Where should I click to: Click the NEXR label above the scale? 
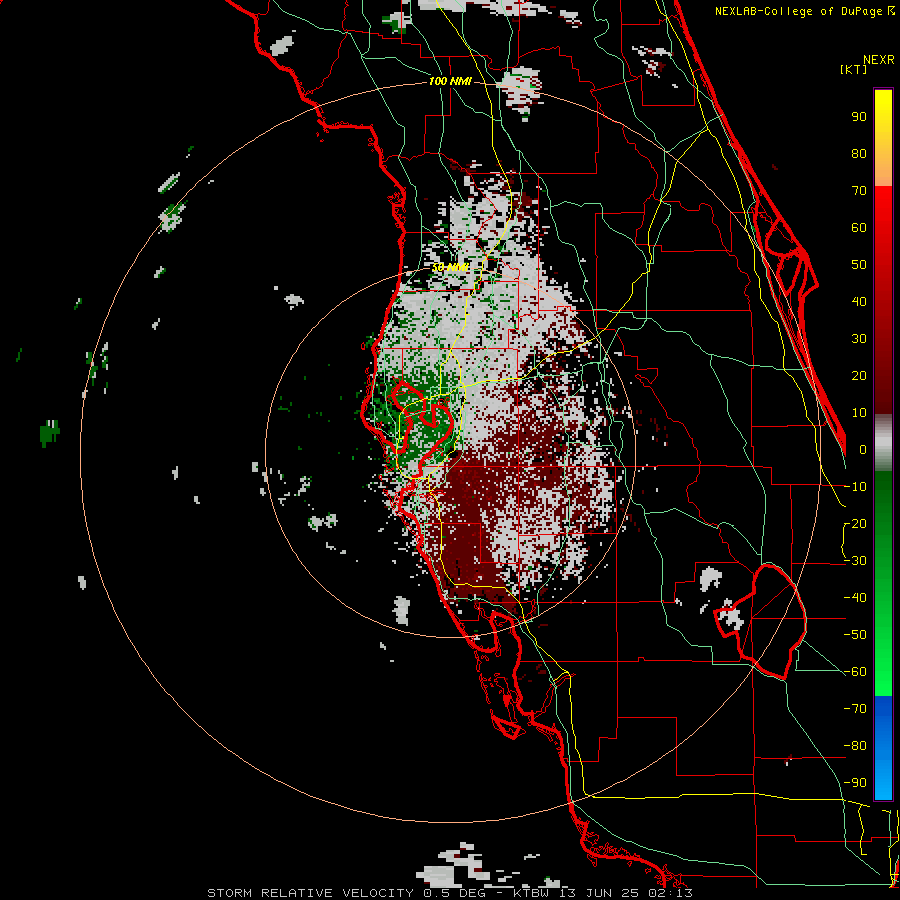[x=878, y=60]
